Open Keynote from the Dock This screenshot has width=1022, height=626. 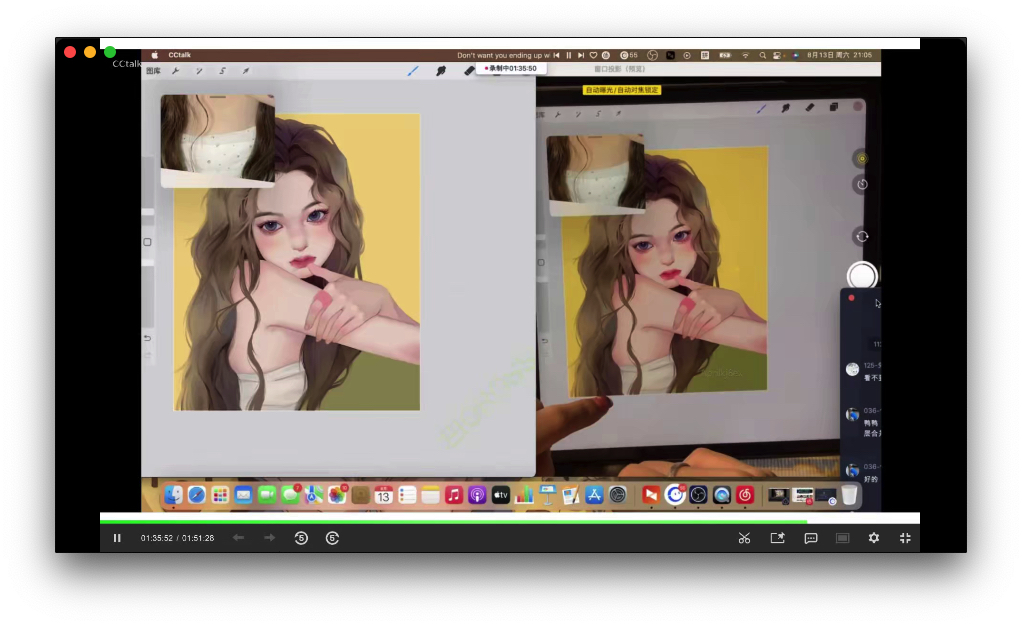548,496
